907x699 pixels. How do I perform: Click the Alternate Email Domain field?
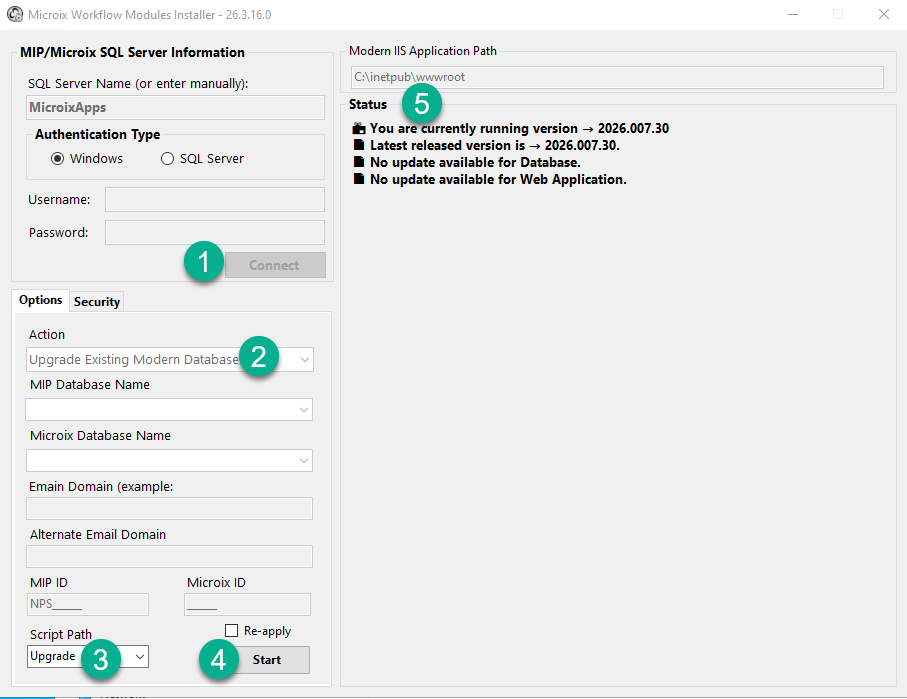point(169,557)
